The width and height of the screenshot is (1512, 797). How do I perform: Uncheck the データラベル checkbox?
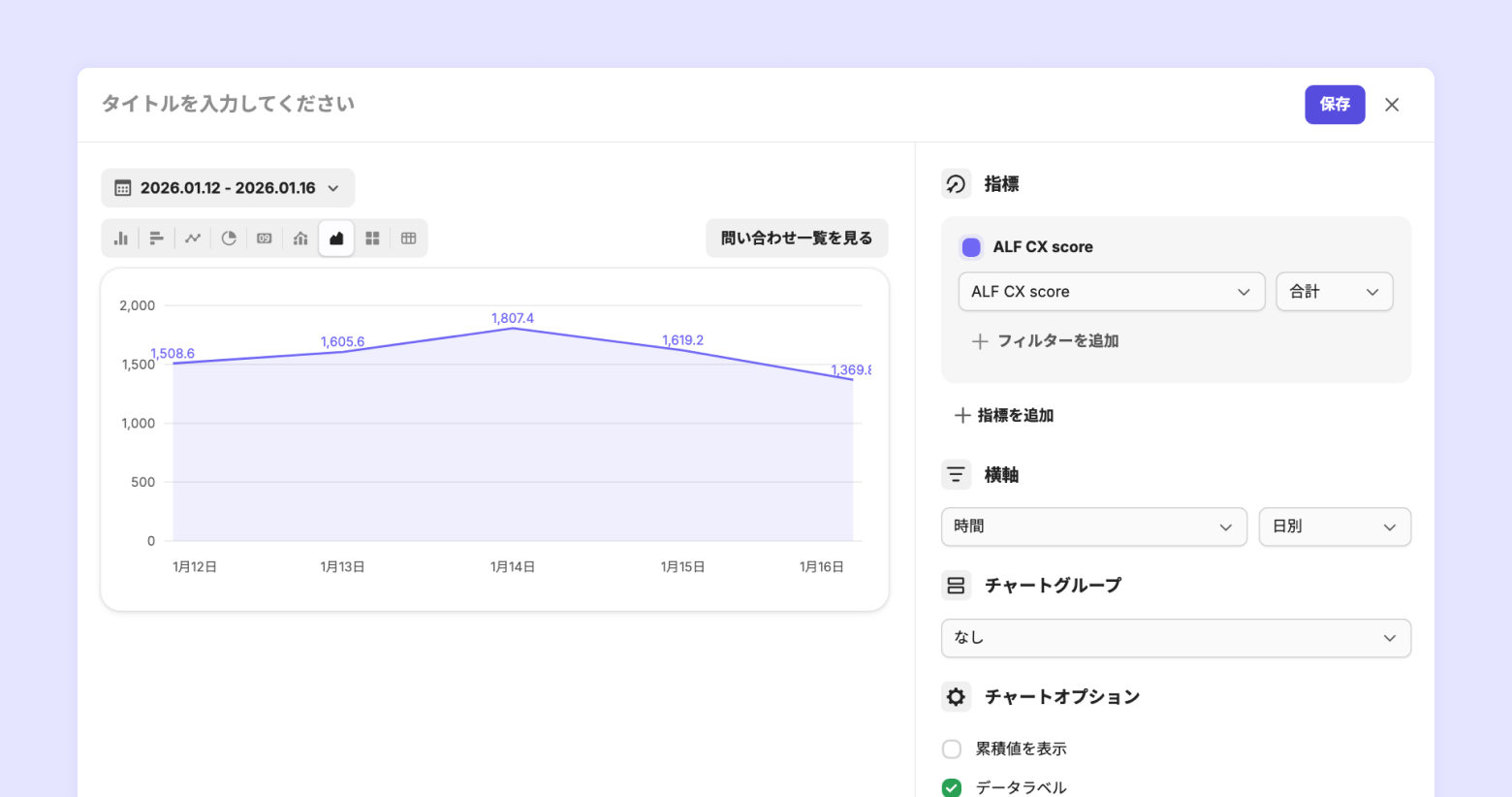(952, 787)
